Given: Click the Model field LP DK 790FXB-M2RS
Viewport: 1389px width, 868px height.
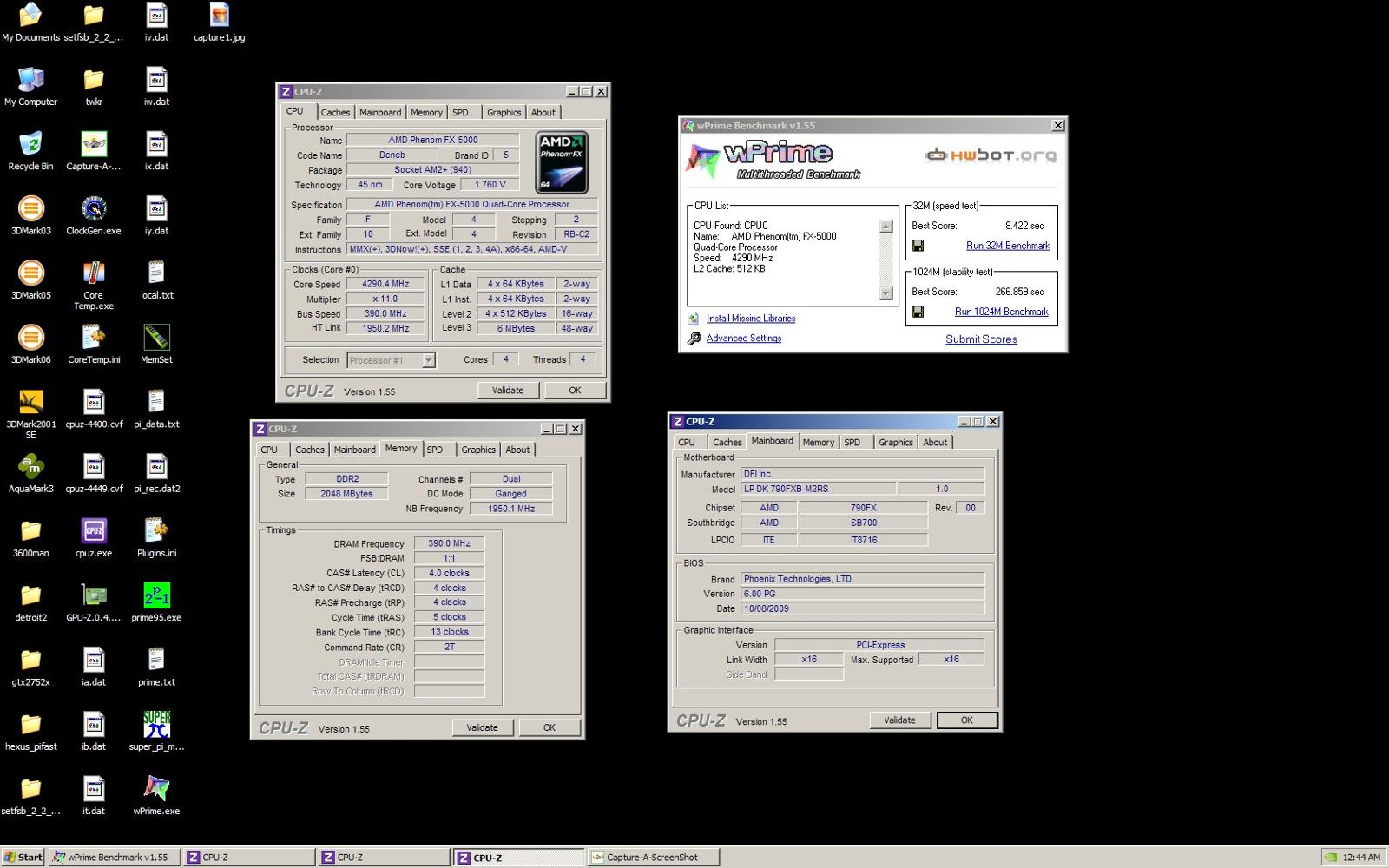Looking at the screenshot, I should (x=818, y=489).
